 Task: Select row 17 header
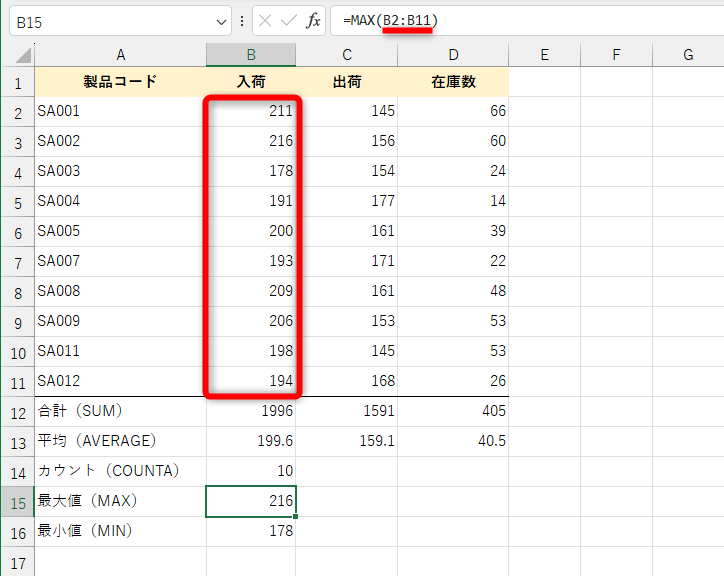tap(18, 562)
